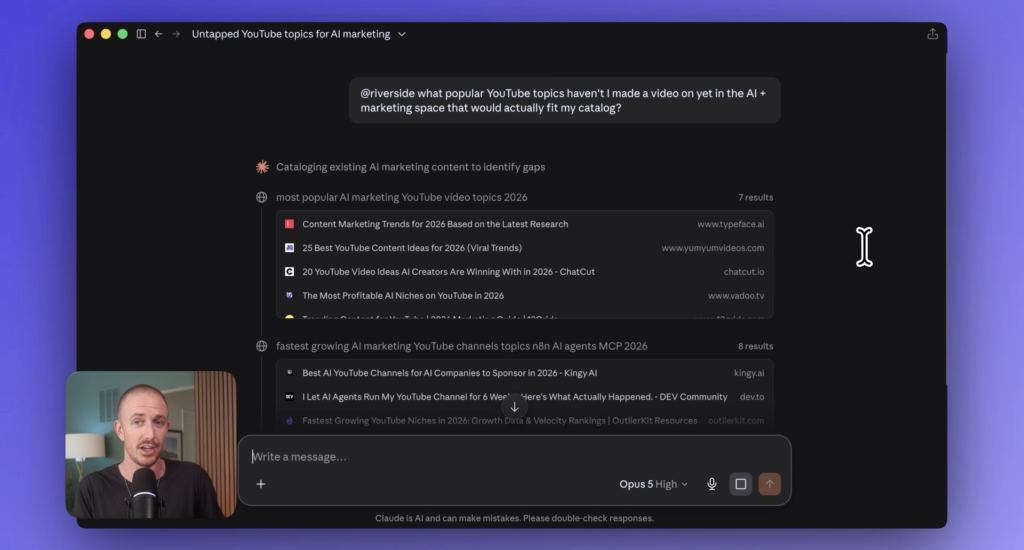Click the chatcut.io domain label
Image resolution: width=1024 pixels, height=550 pixels.
pyautogui.click(x=743, y=272)
